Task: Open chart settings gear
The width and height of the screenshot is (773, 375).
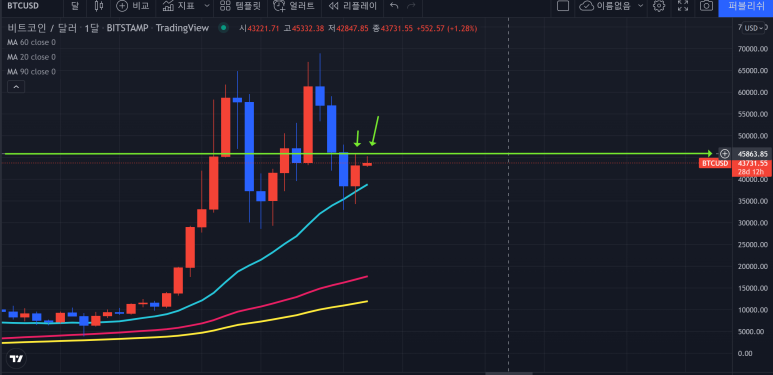Action: tap(659, 6)
